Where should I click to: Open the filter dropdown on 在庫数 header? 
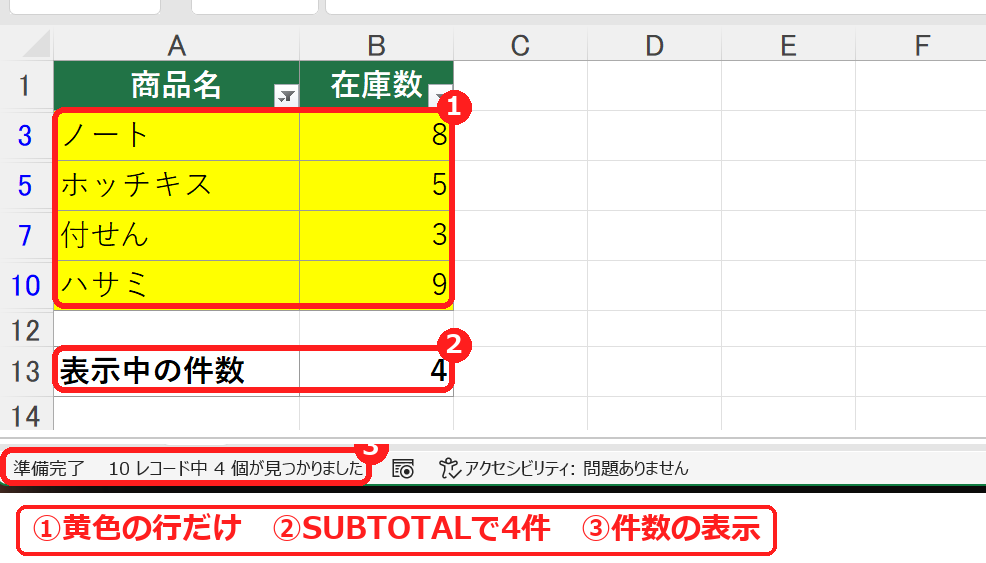(440, 96)
